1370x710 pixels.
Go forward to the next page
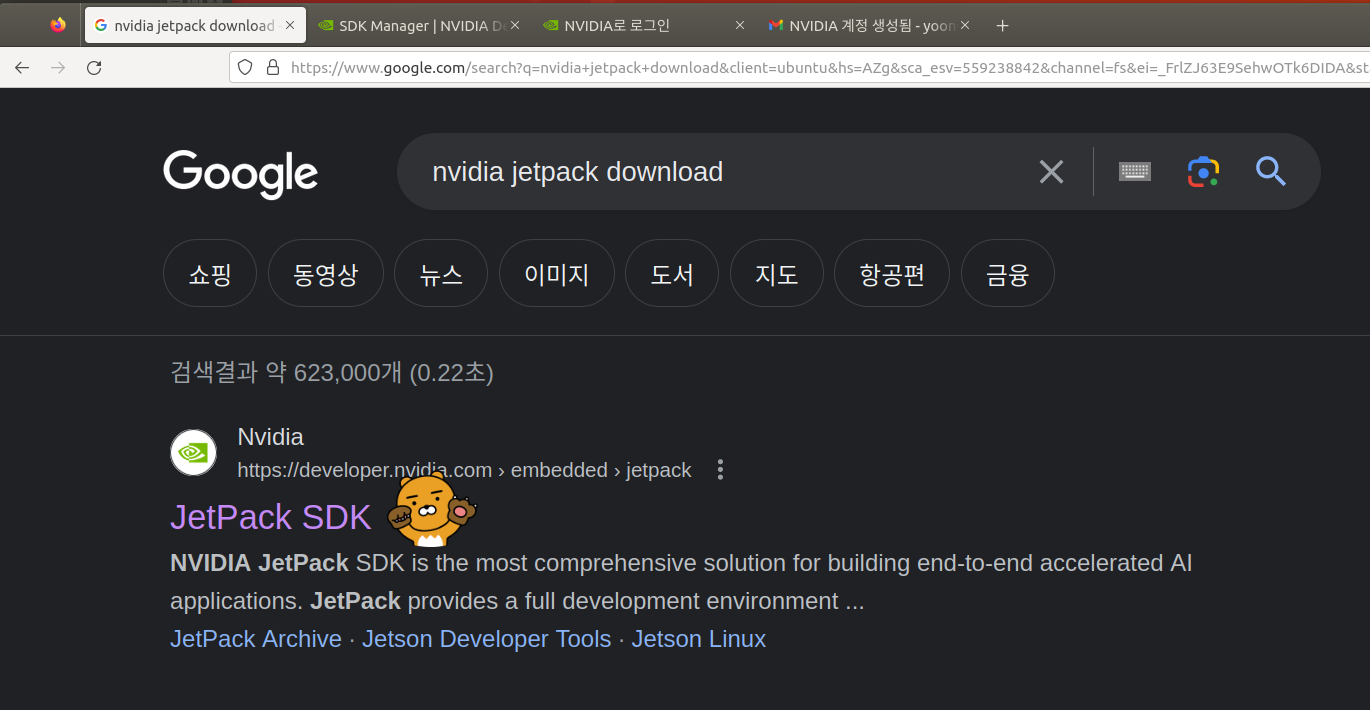click(x=58, y=68)
